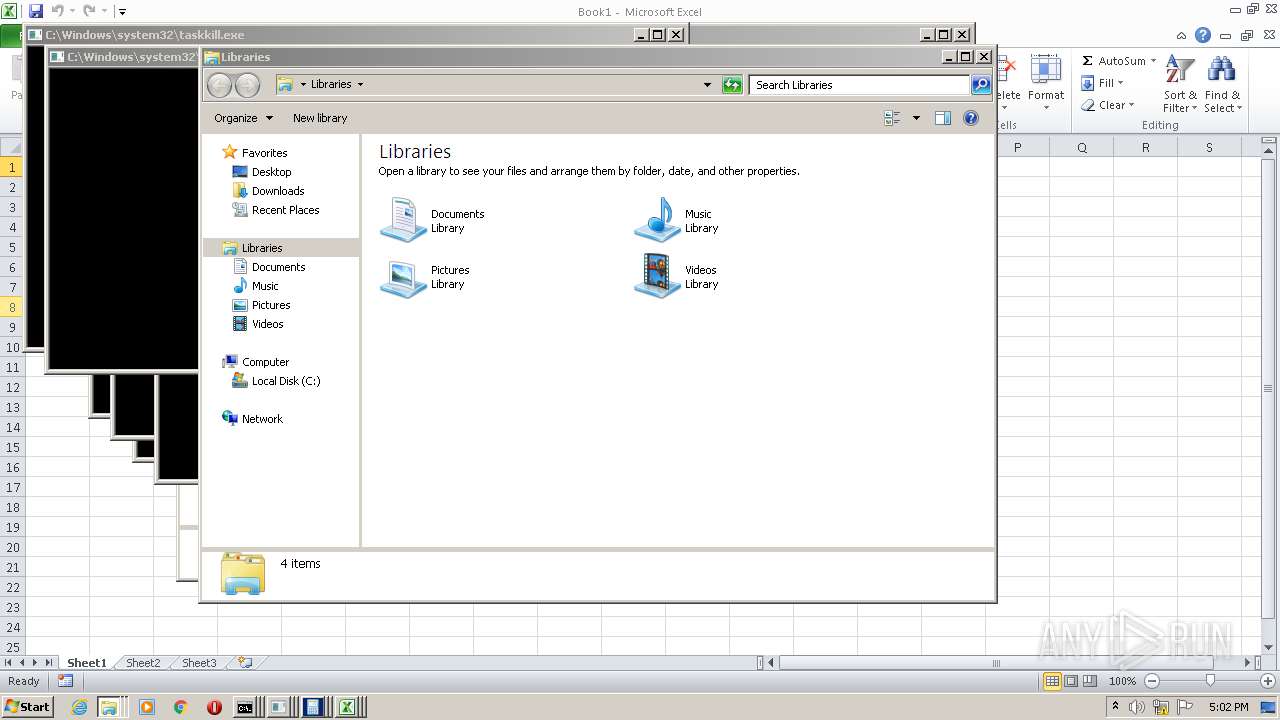Open Internet Explorer from taskbar
The width and height of the screenshot is (1280, 720).
click(80, 707)
